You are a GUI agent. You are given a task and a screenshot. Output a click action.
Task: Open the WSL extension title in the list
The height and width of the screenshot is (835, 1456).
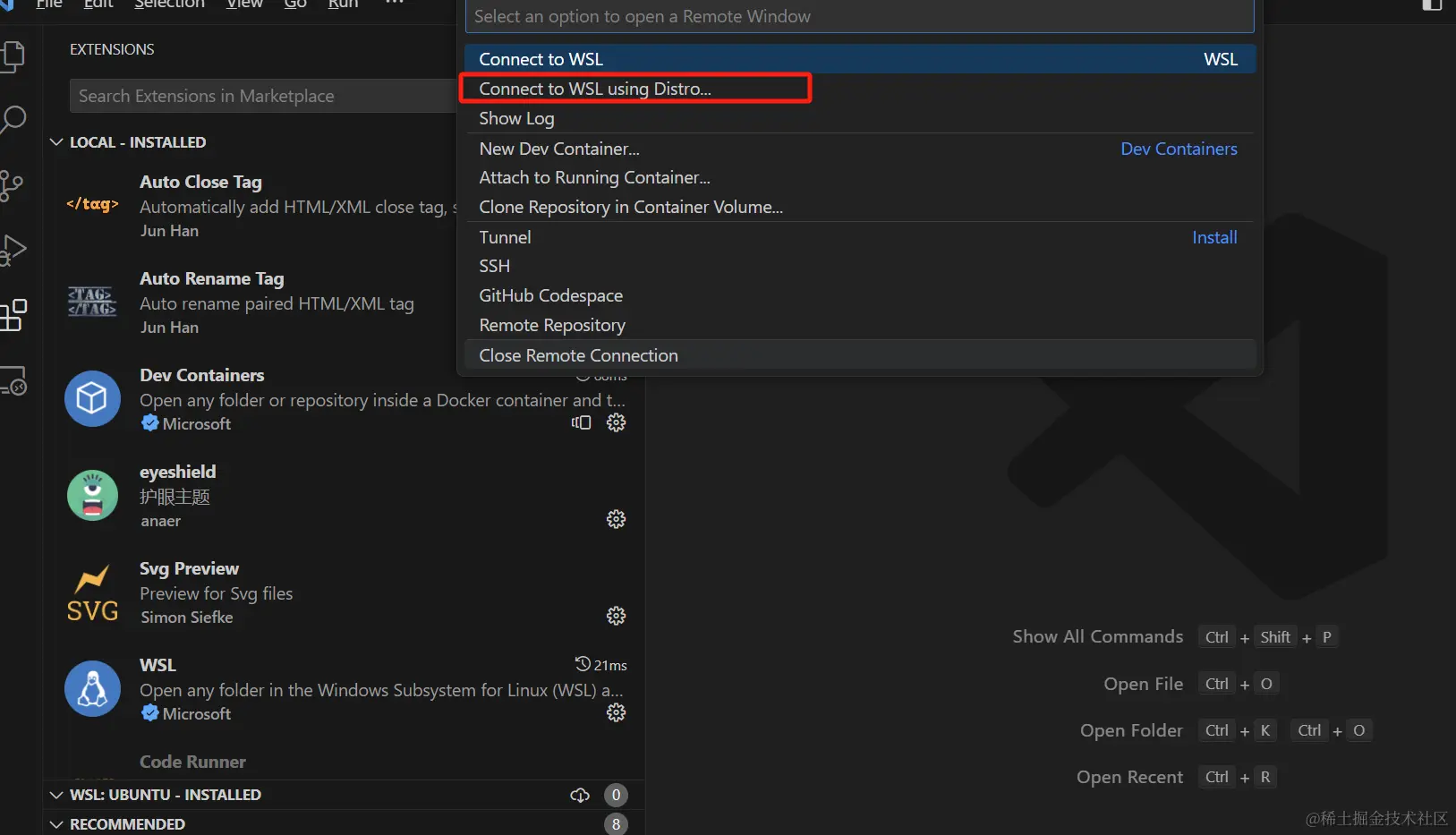pyautogui.click(x=158, y=665)
